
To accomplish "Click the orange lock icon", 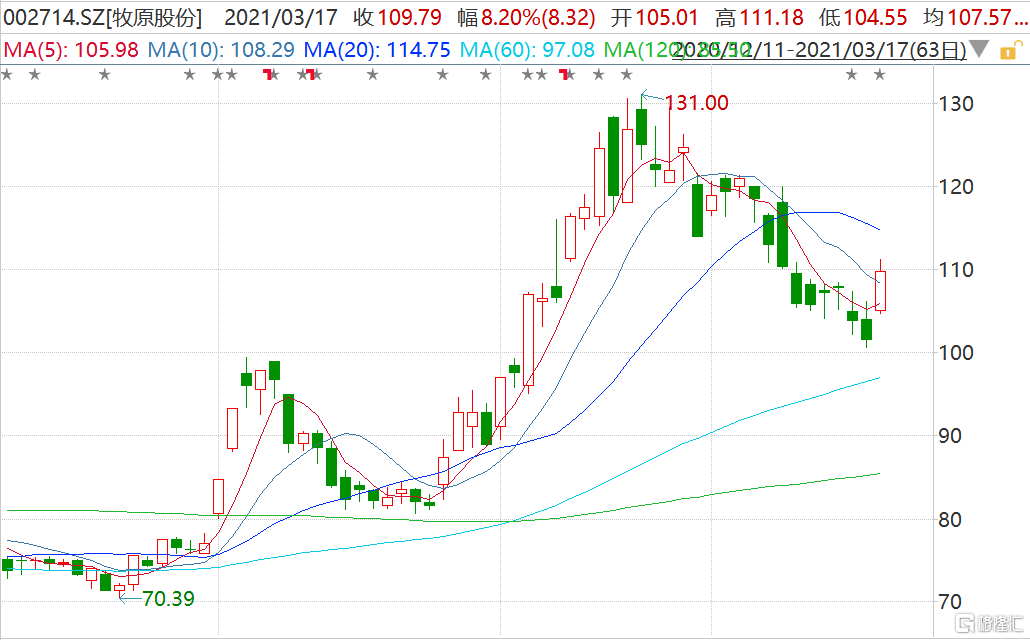I will coord(1011,51).
